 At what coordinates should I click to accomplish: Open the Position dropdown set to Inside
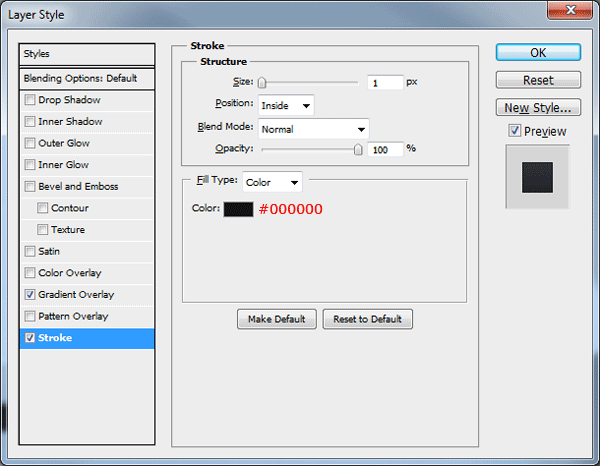(x=286, y=105)
